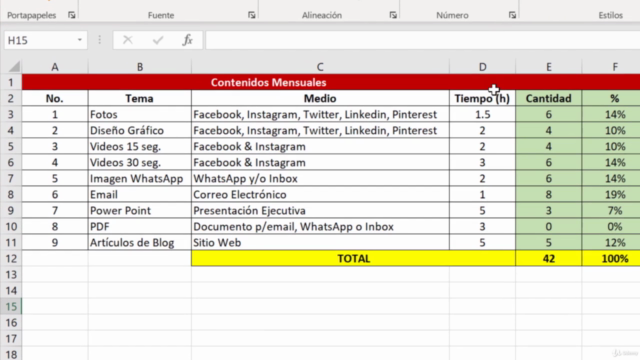
Task: Click the cancel X formula icon
Action: tap(128, 40)
